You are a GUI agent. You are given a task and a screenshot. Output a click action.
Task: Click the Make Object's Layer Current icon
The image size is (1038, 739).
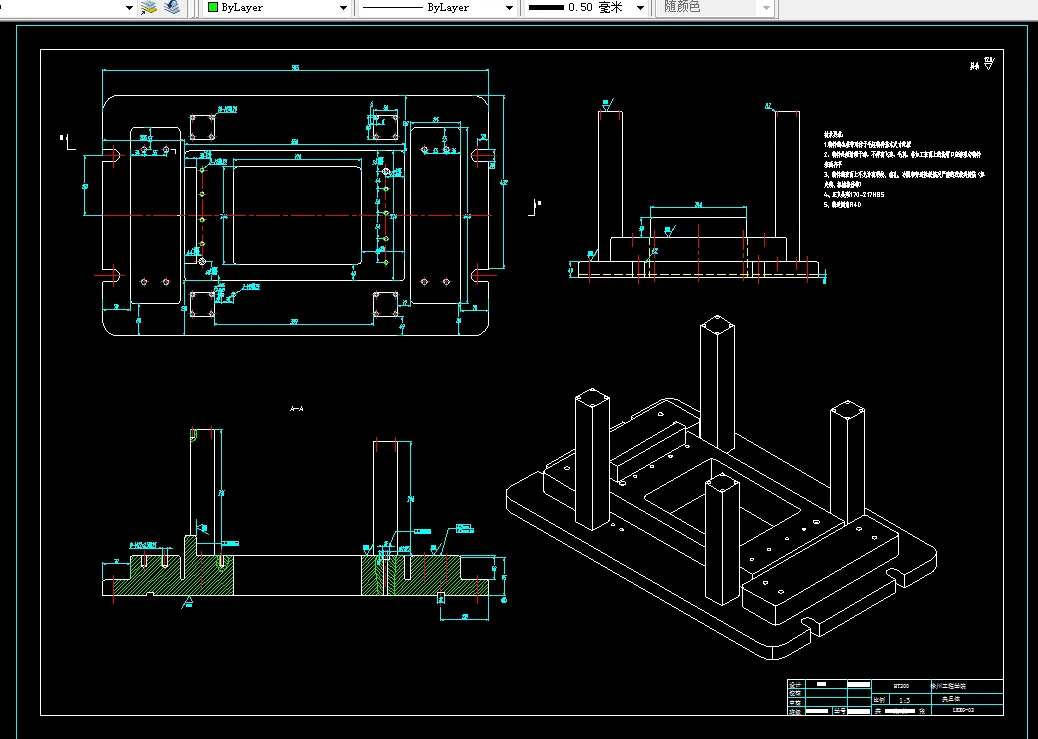pos(149,8)
